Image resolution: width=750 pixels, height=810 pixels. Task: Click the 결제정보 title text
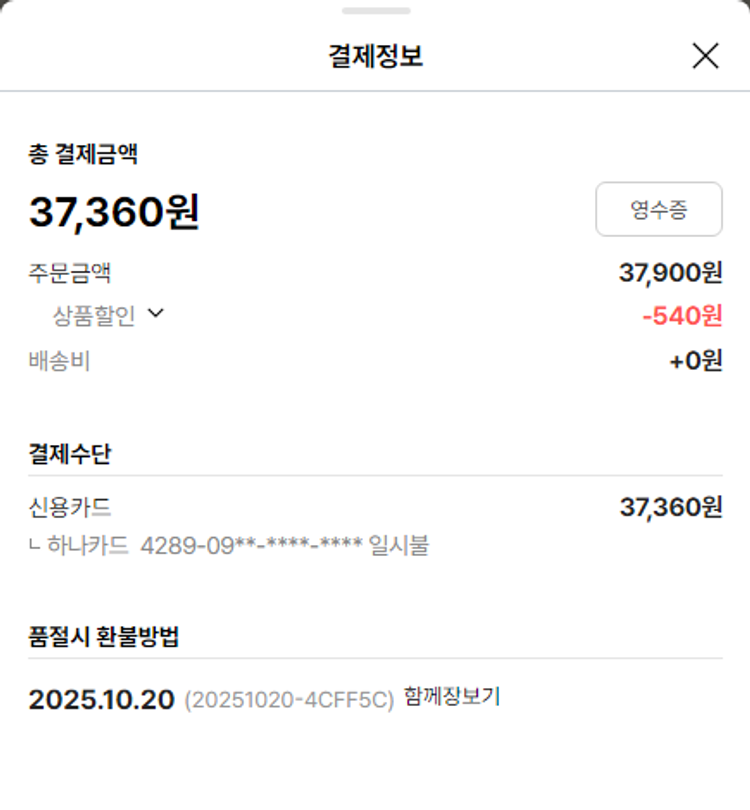[375, 56]
